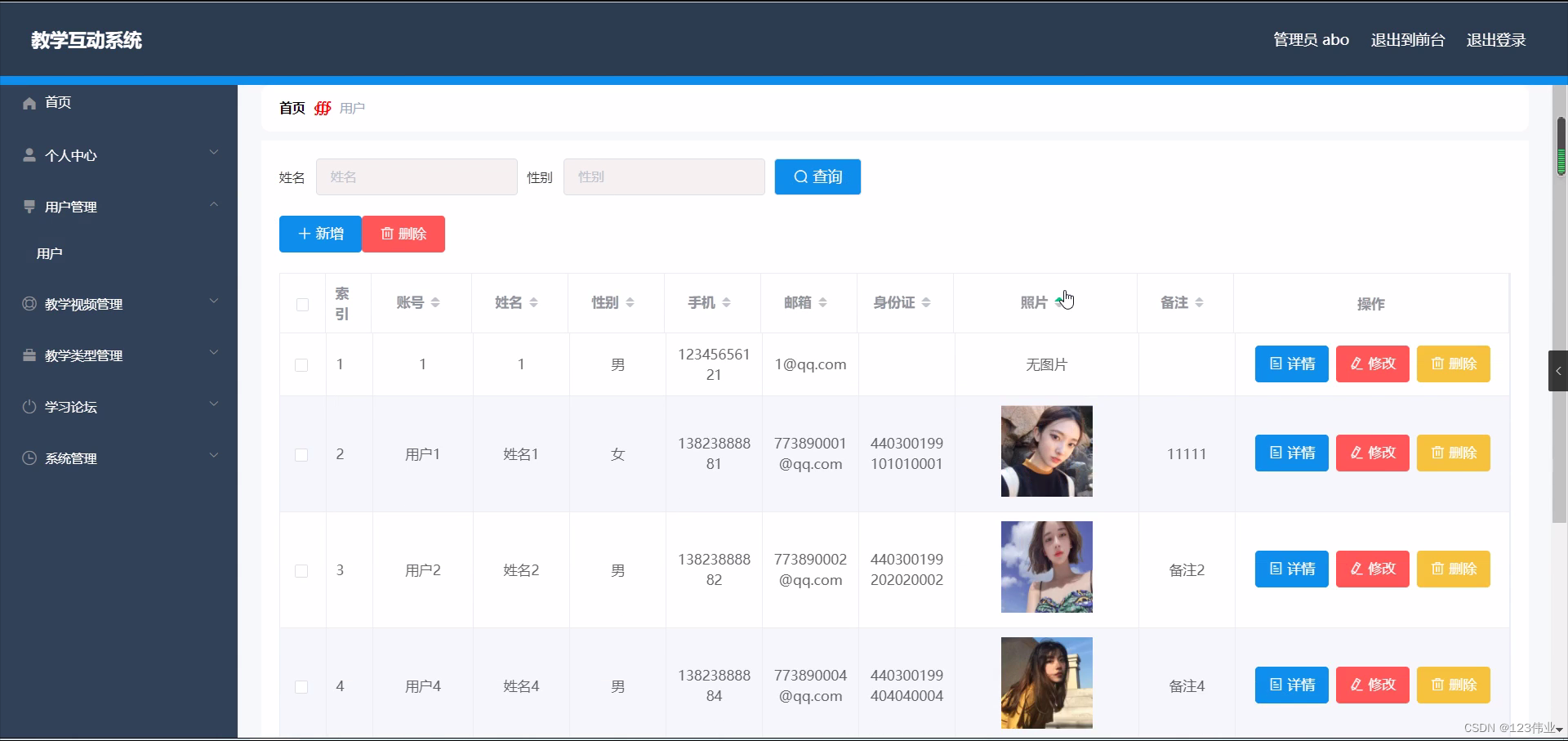The height and width of the screenshot is (741, 1568).
Task: Click the plus icon on 新增 button
Action: (303, 234)
